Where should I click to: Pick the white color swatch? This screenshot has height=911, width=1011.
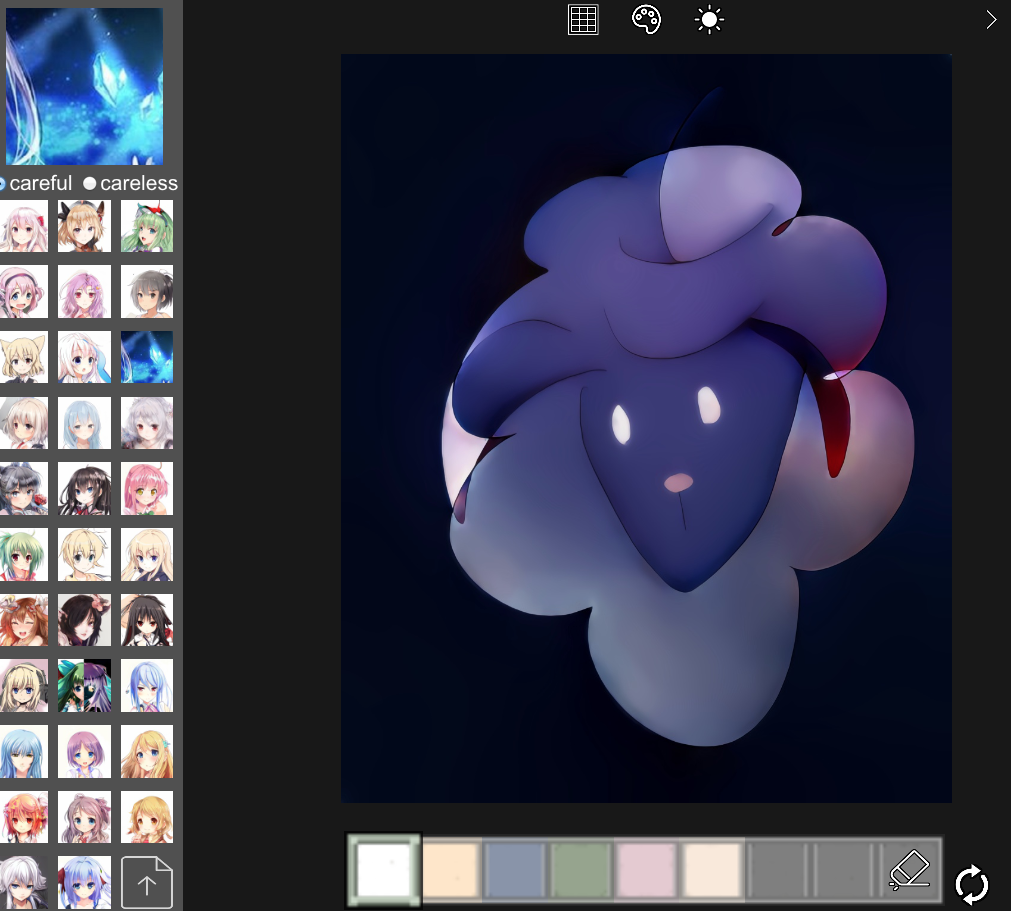click(384, 870)
